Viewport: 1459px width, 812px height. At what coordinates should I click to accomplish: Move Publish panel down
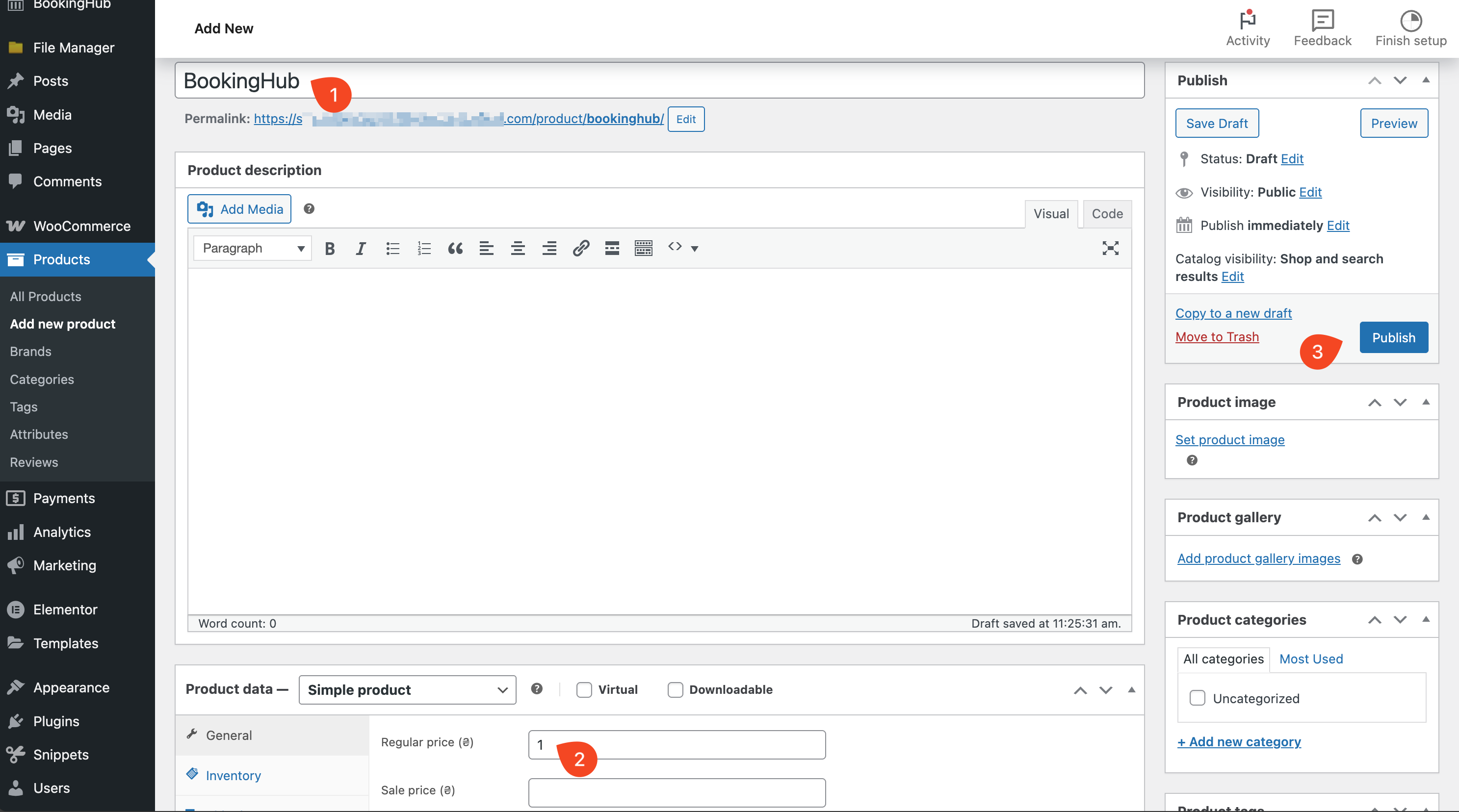pyautogui.click(x=1400, y=80)
